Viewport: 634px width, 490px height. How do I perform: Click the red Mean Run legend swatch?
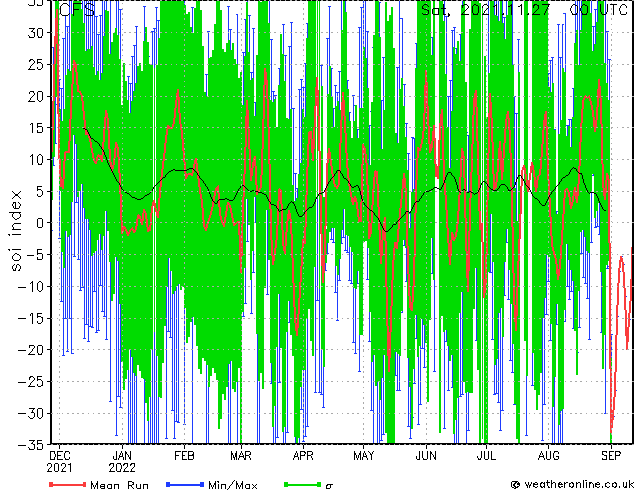tap(67, 484)
